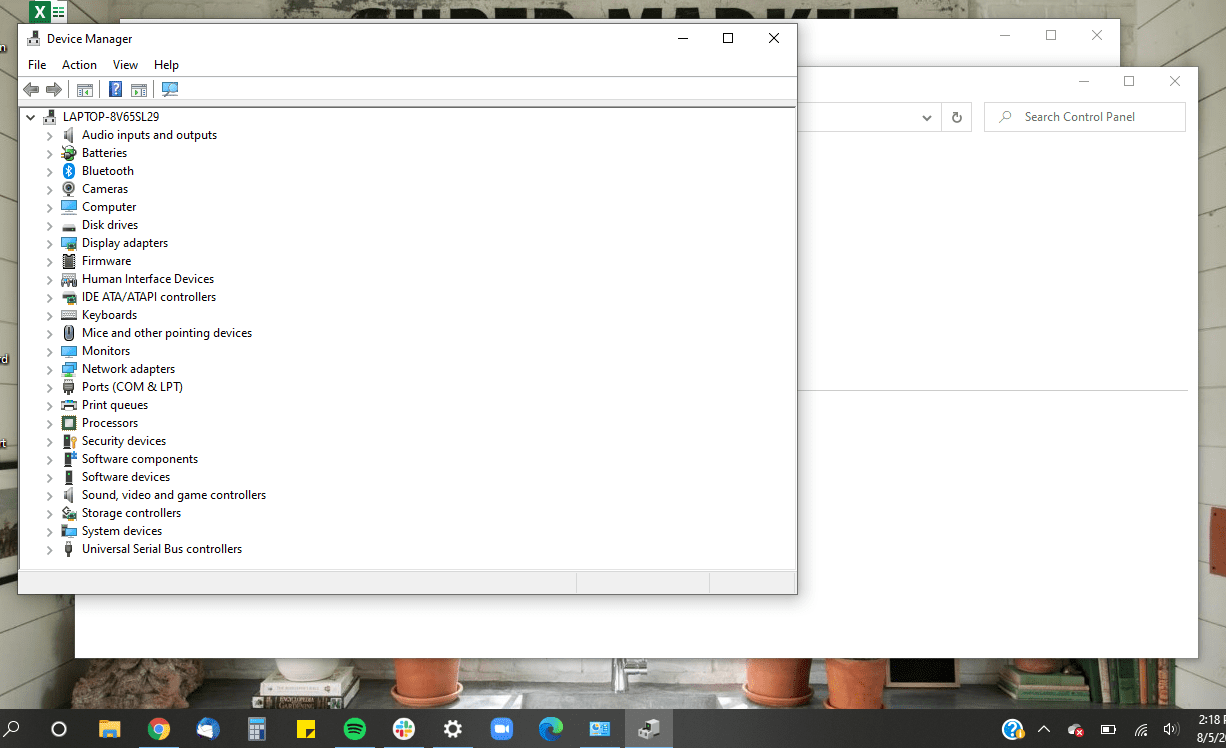Click the Properties toolbar icon
Image resolution: width=1226 pixels, height=748 pixels.
point(139,89)
